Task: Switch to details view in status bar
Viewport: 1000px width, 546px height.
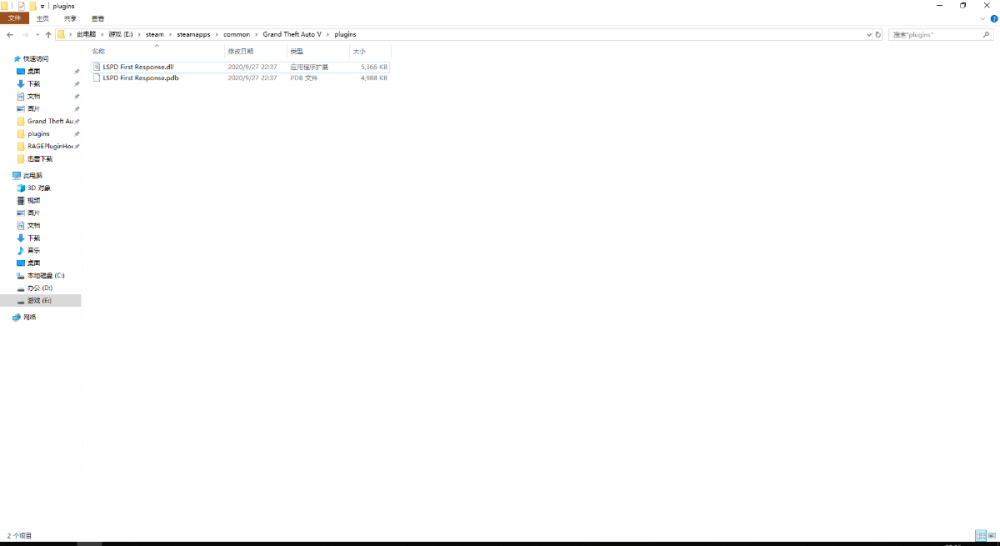Action: (x=981, y=536)
